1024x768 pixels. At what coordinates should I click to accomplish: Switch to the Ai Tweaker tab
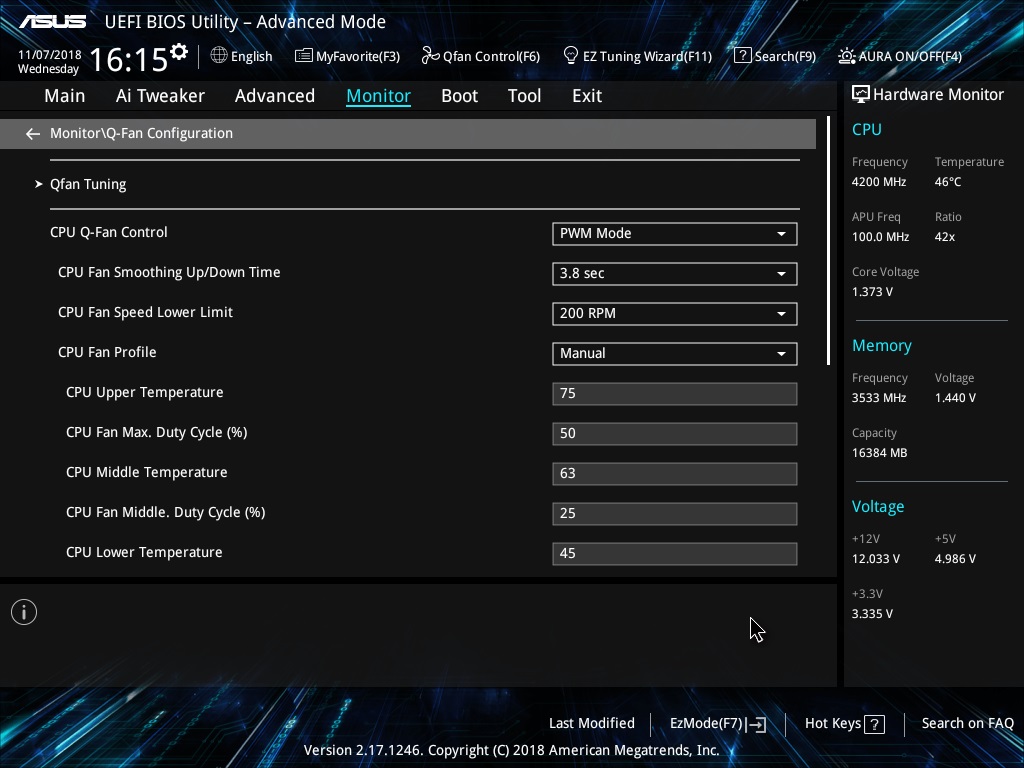pos(160,96)
